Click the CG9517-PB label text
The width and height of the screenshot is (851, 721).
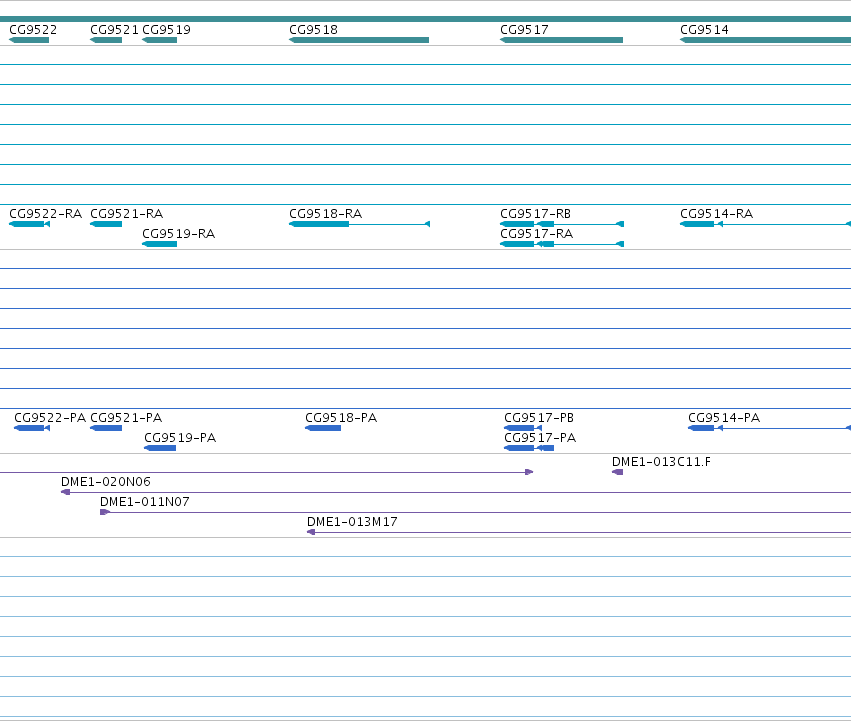pyautogui.click(x=539, y=418)
